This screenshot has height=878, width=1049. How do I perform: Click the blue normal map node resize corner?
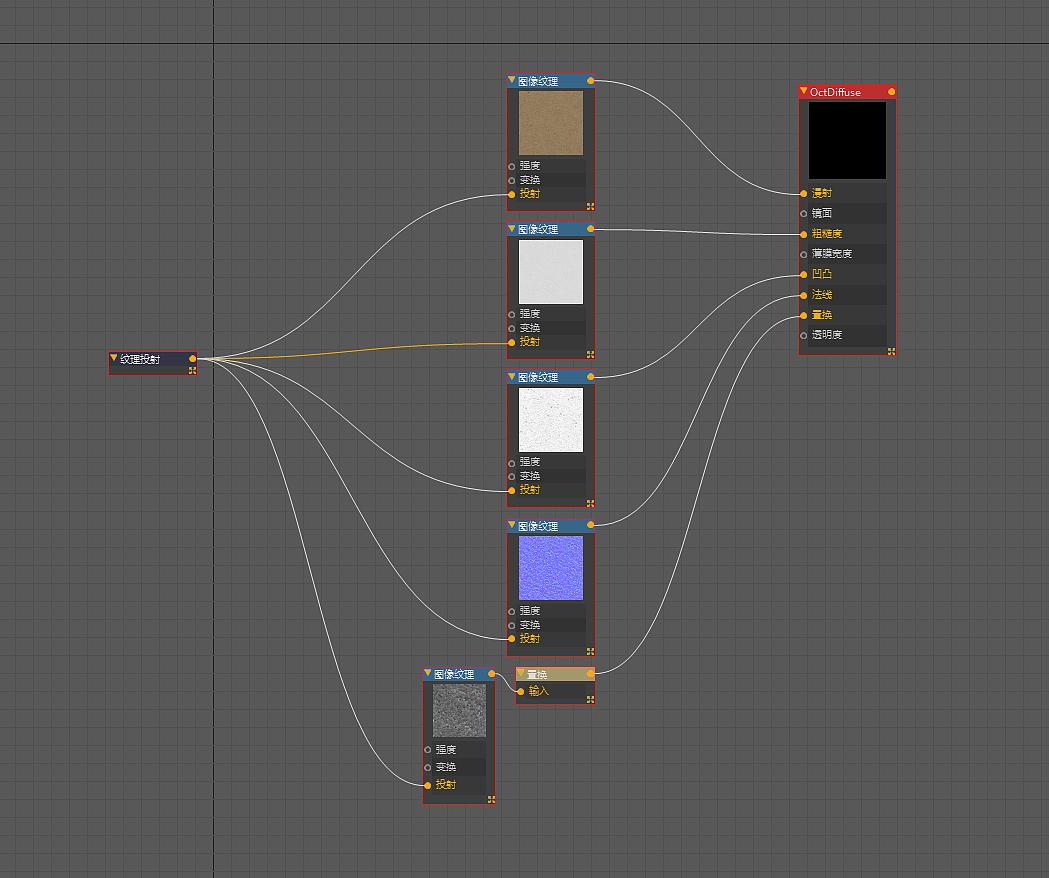click(590, 651)
